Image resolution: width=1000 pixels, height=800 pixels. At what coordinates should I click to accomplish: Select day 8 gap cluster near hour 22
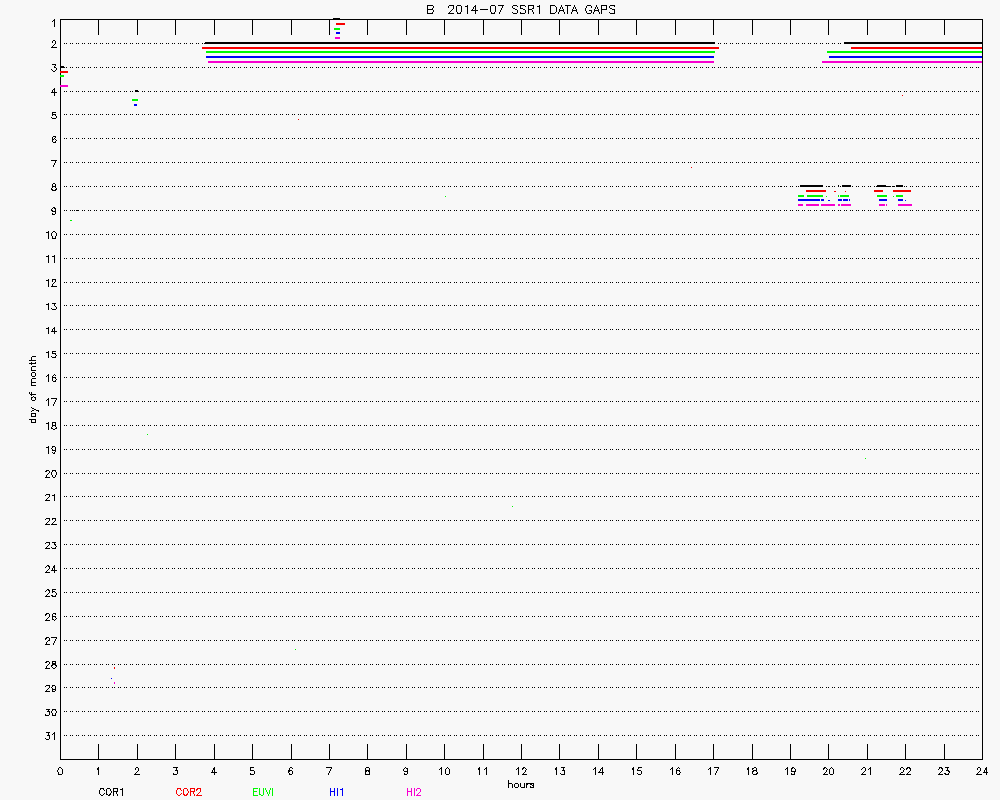click(902, 195)
